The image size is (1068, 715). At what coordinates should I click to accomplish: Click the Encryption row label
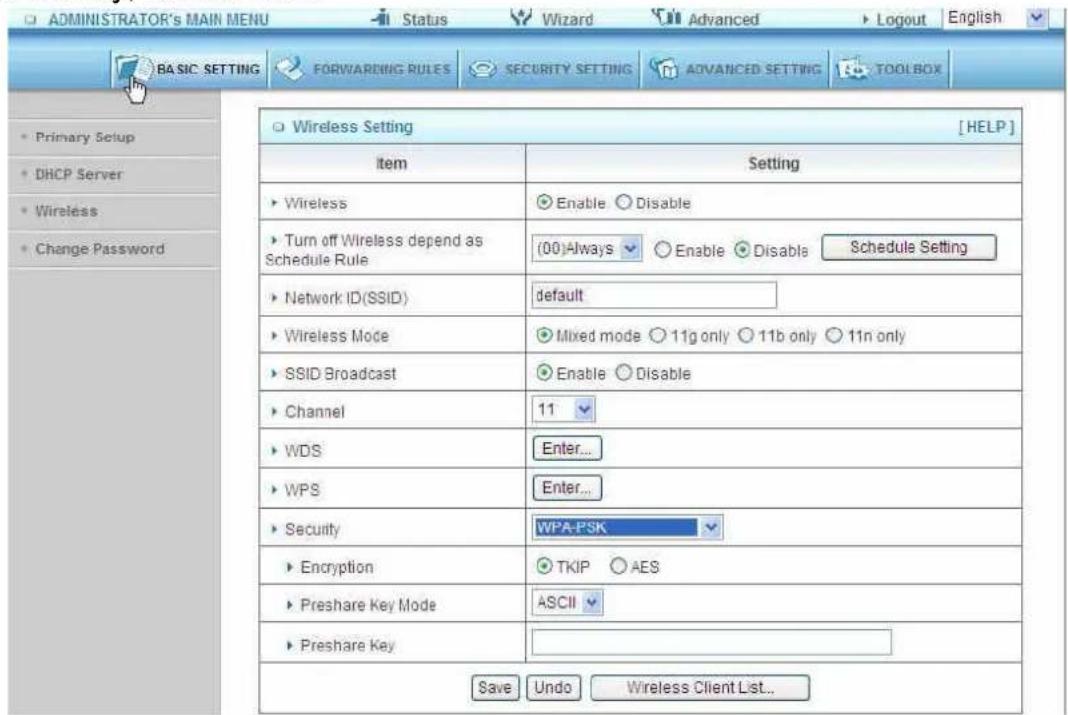click(336, 567)
